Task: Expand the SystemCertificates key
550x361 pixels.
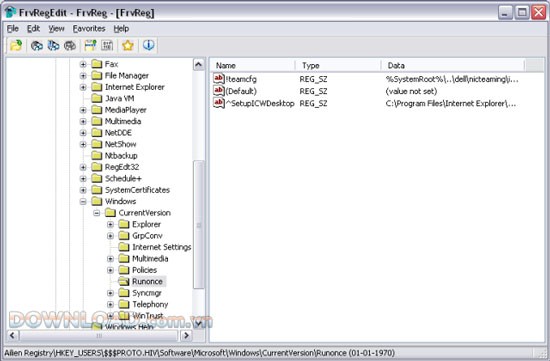Action: point(83,190)
